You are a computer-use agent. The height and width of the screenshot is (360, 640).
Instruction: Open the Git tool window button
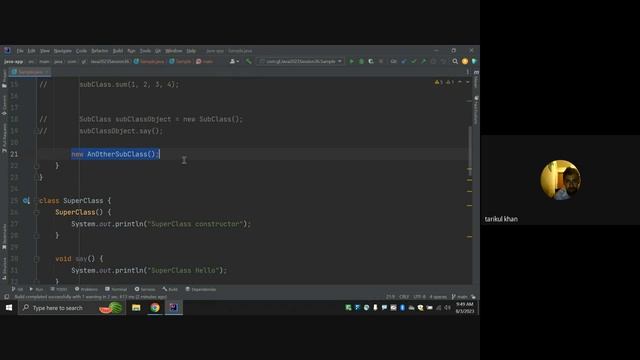click(x=17, y=289)
